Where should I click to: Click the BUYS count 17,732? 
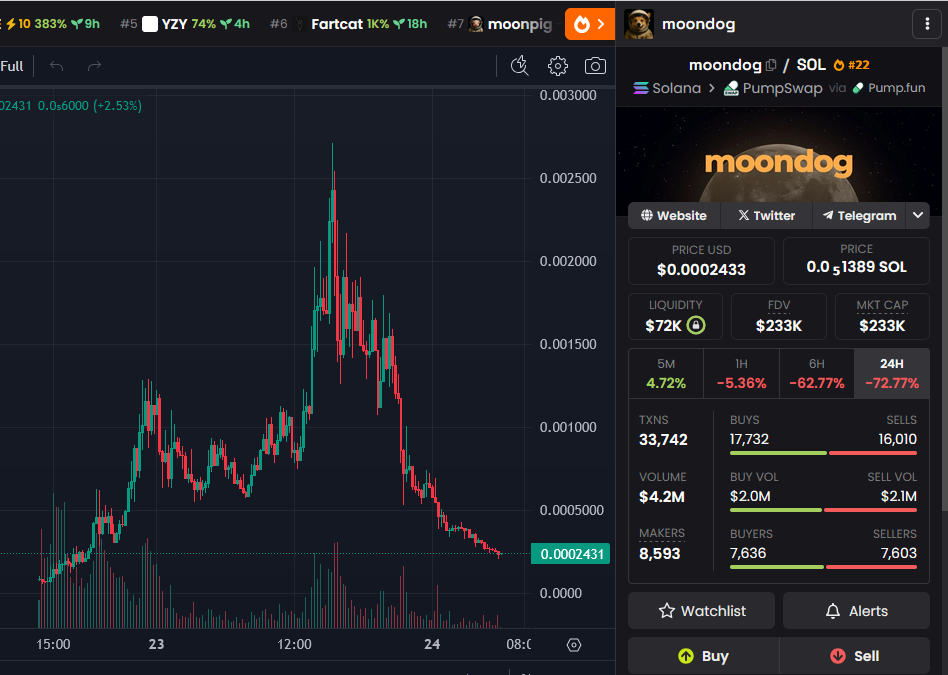tap(749, 439)
